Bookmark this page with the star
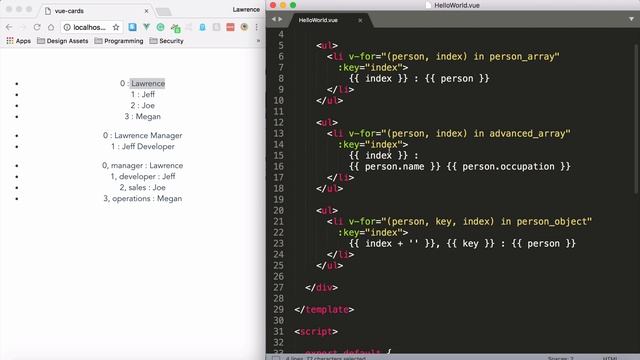This screenshot has height=360, width=640. click(116, 27)
